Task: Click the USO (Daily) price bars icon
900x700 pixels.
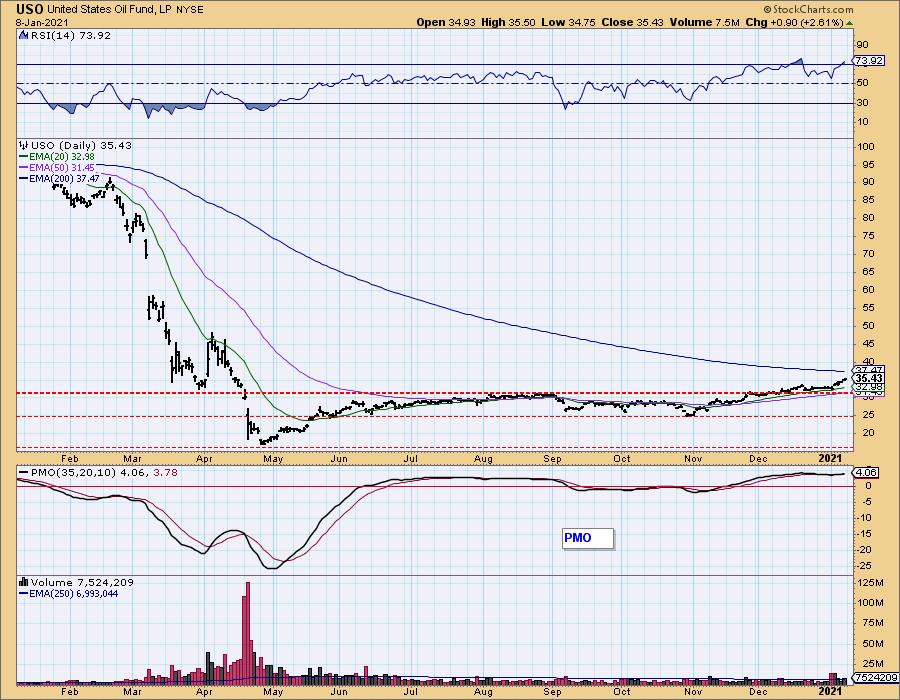Action: click(24, 145)
